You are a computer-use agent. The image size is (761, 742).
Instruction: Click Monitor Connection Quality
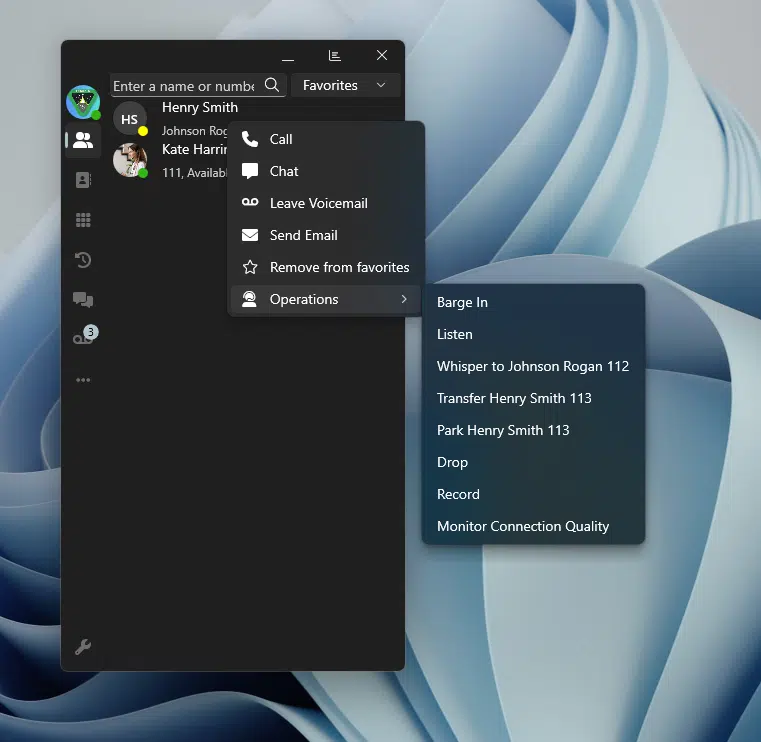coord(522,526)
